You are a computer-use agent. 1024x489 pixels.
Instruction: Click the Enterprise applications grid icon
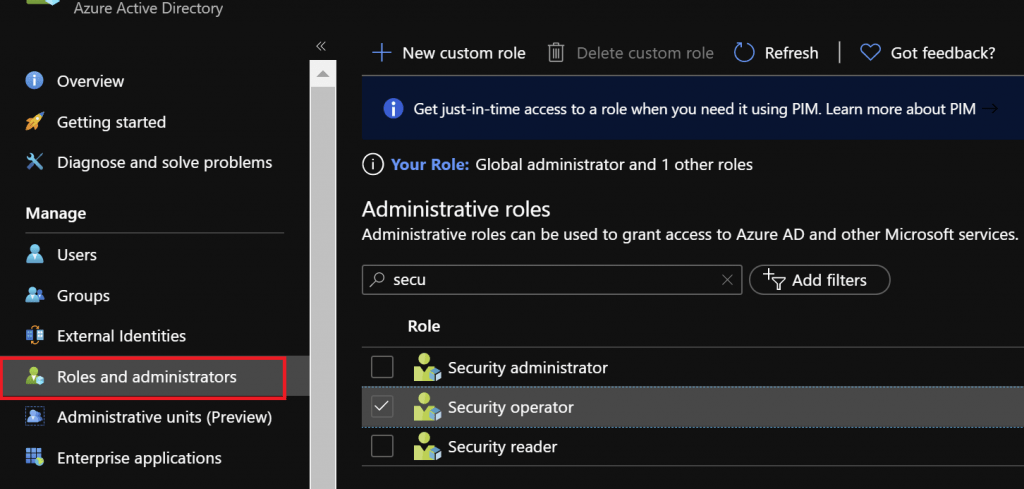(34, 457)
